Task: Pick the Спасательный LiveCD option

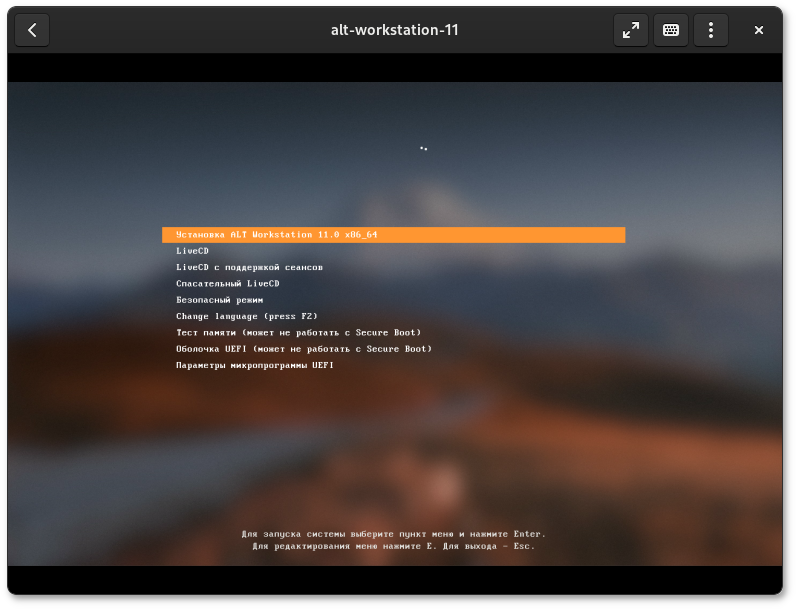Action: [x=227, y=284]
